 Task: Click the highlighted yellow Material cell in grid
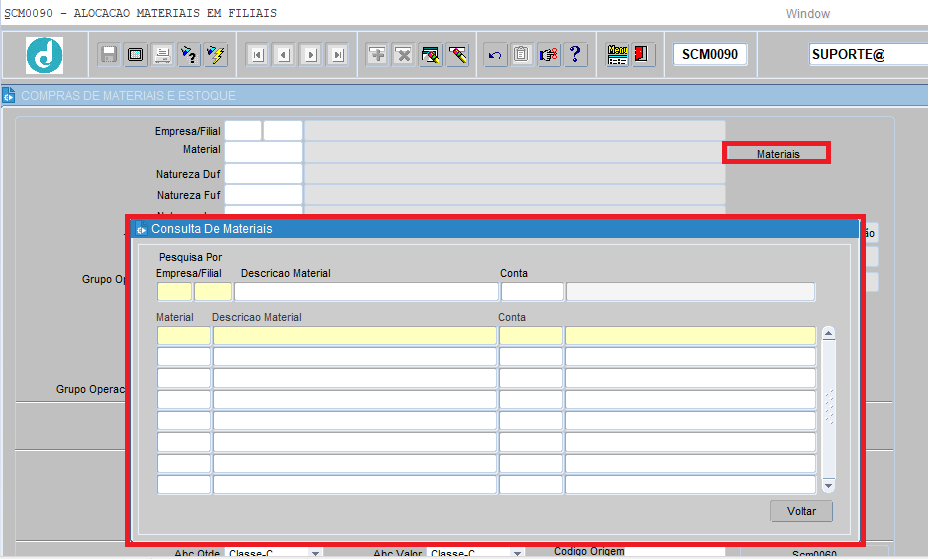[183, 335]
